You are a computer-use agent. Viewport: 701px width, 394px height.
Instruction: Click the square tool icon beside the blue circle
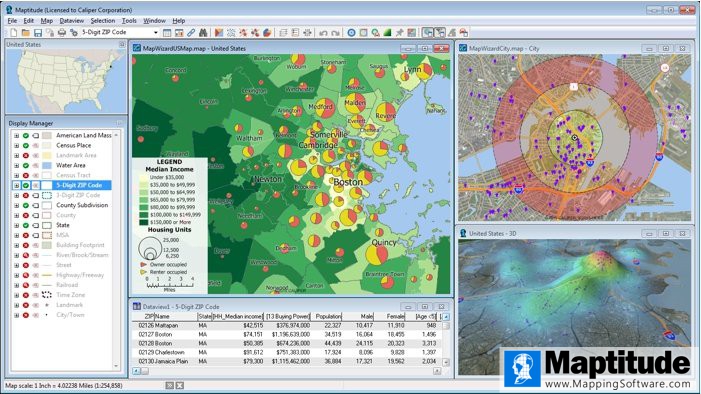tap(363, 33)
